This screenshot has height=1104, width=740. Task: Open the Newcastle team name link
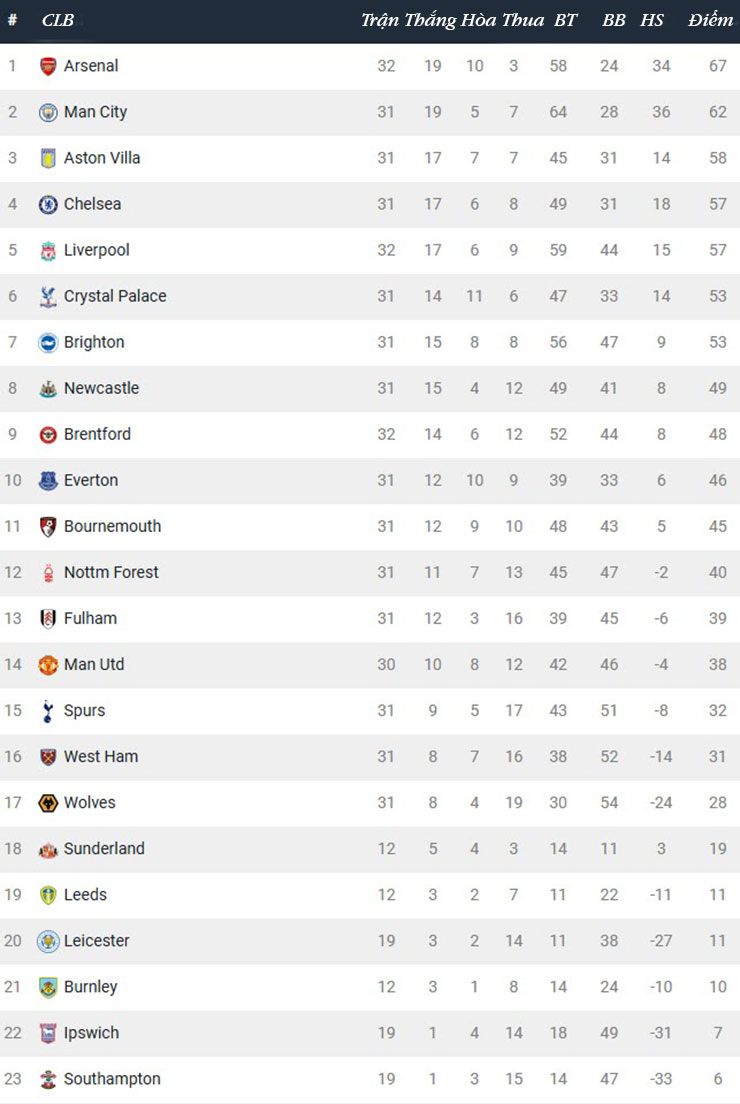101,388
